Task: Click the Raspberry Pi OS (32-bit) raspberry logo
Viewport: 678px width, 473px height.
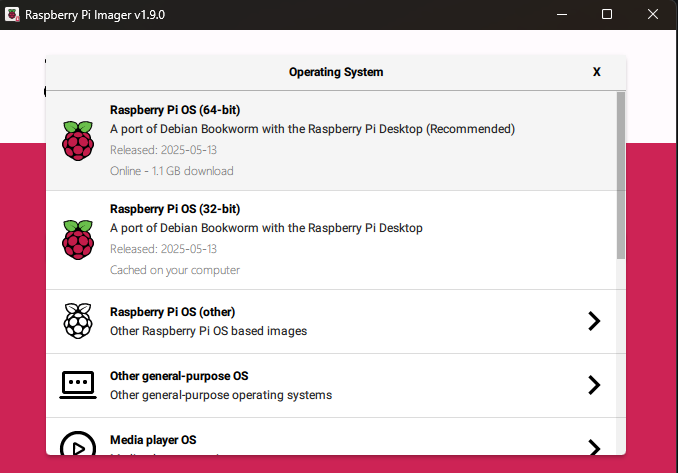Action: pyautogui.click(x=78, y=240)
